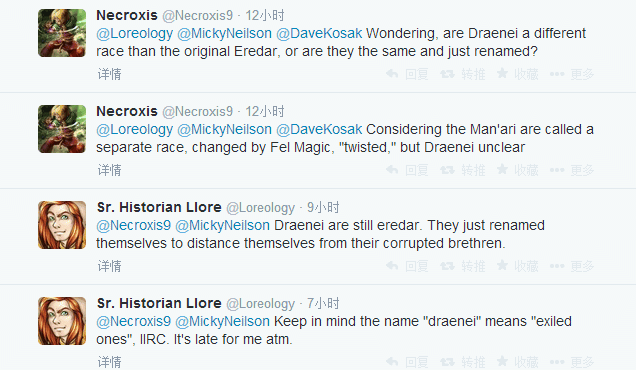Reply to the Man'ari tweet by Necroxis
The image size is (636, 370).
coord(407,170)
